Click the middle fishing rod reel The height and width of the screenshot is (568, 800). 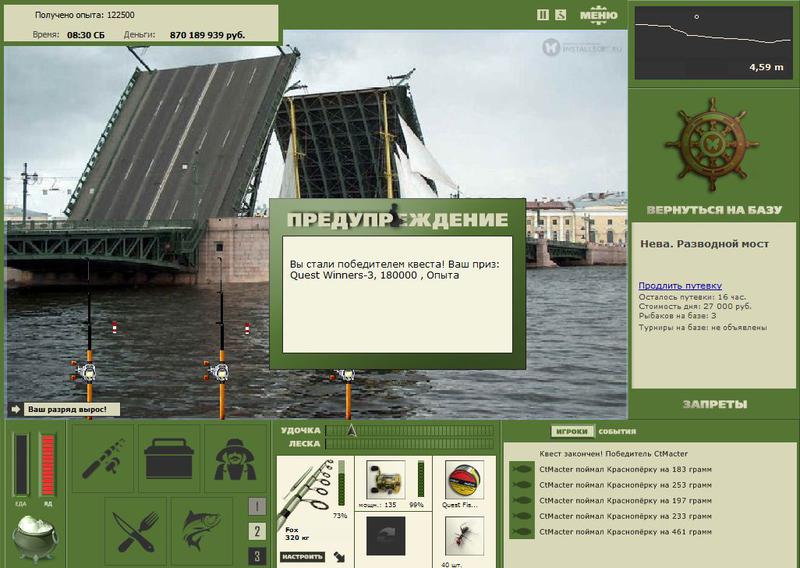click(x=218, y=371)
